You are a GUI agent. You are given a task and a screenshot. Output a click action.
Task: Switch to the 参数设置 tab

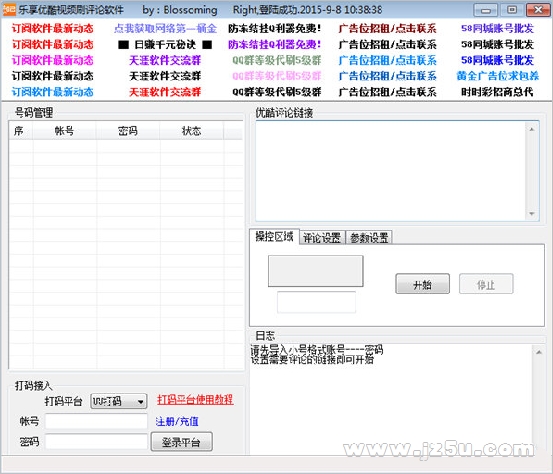point(369,238)
